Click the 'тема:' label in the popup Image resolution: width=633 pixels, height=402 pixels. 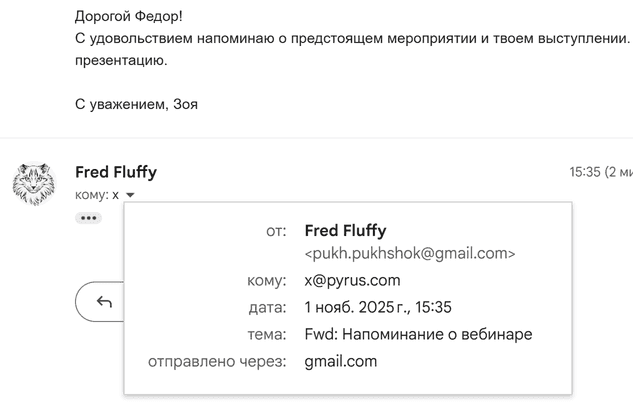[267, 334]
